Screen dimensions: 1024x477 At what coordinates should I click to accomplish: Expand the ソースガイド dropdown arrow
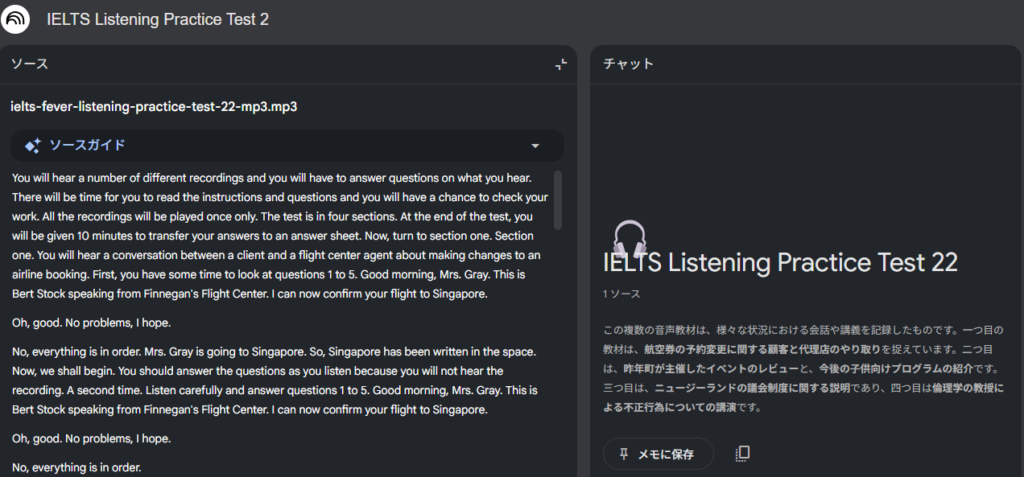(x=536, y=146)
